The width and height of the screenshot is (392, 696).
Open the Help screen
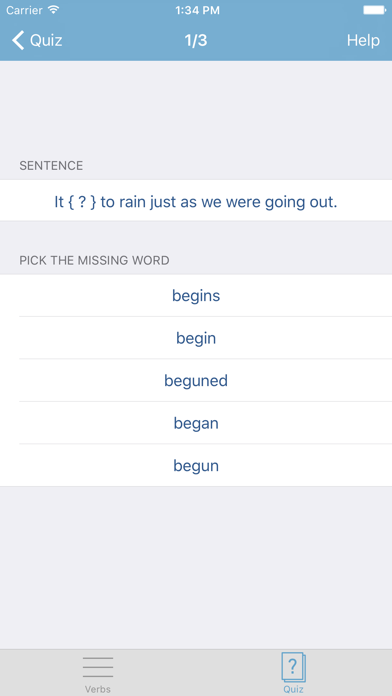pyautogui.click(x=363, y=40)
